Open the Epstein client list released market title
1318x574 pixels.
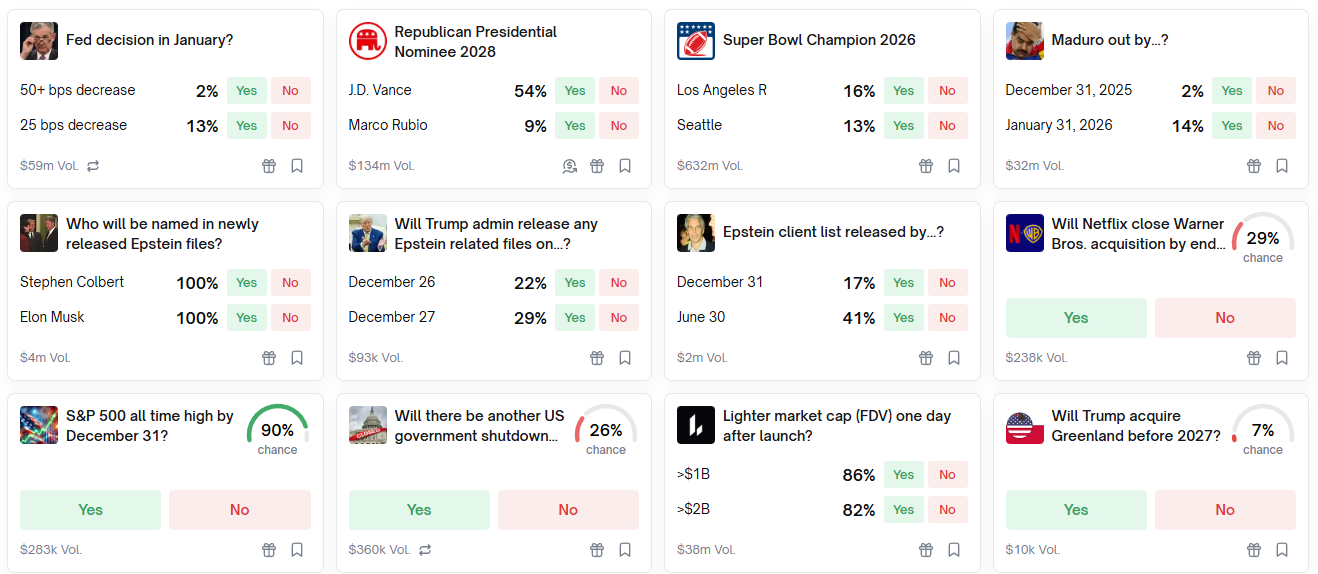(833, 232)
